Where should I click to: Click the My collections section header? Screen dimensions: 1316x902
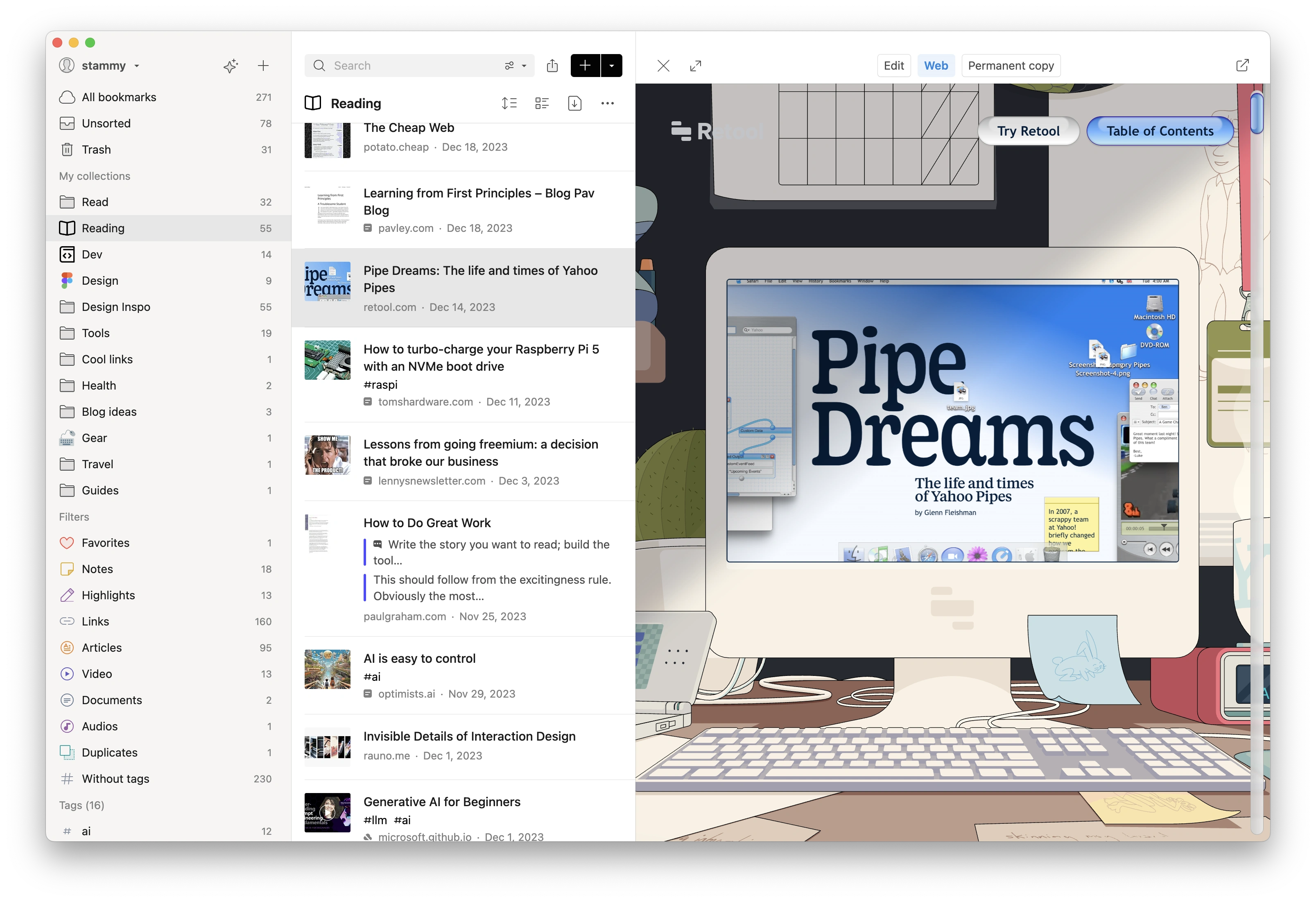point(95,176)
